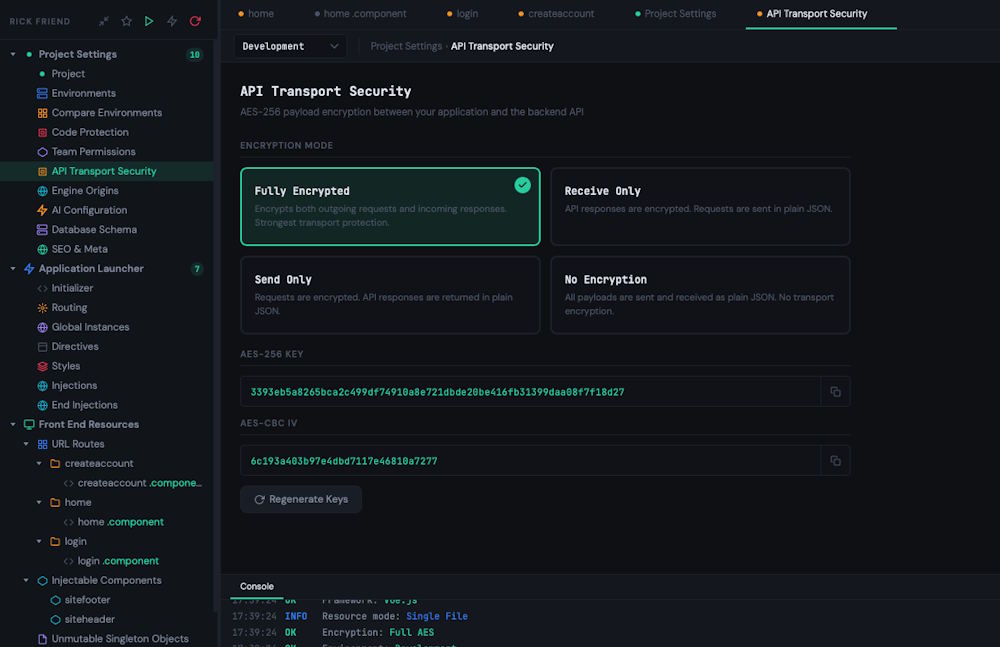Click the green play run icon
This screenshot has width=1000, height=647.
149,21
